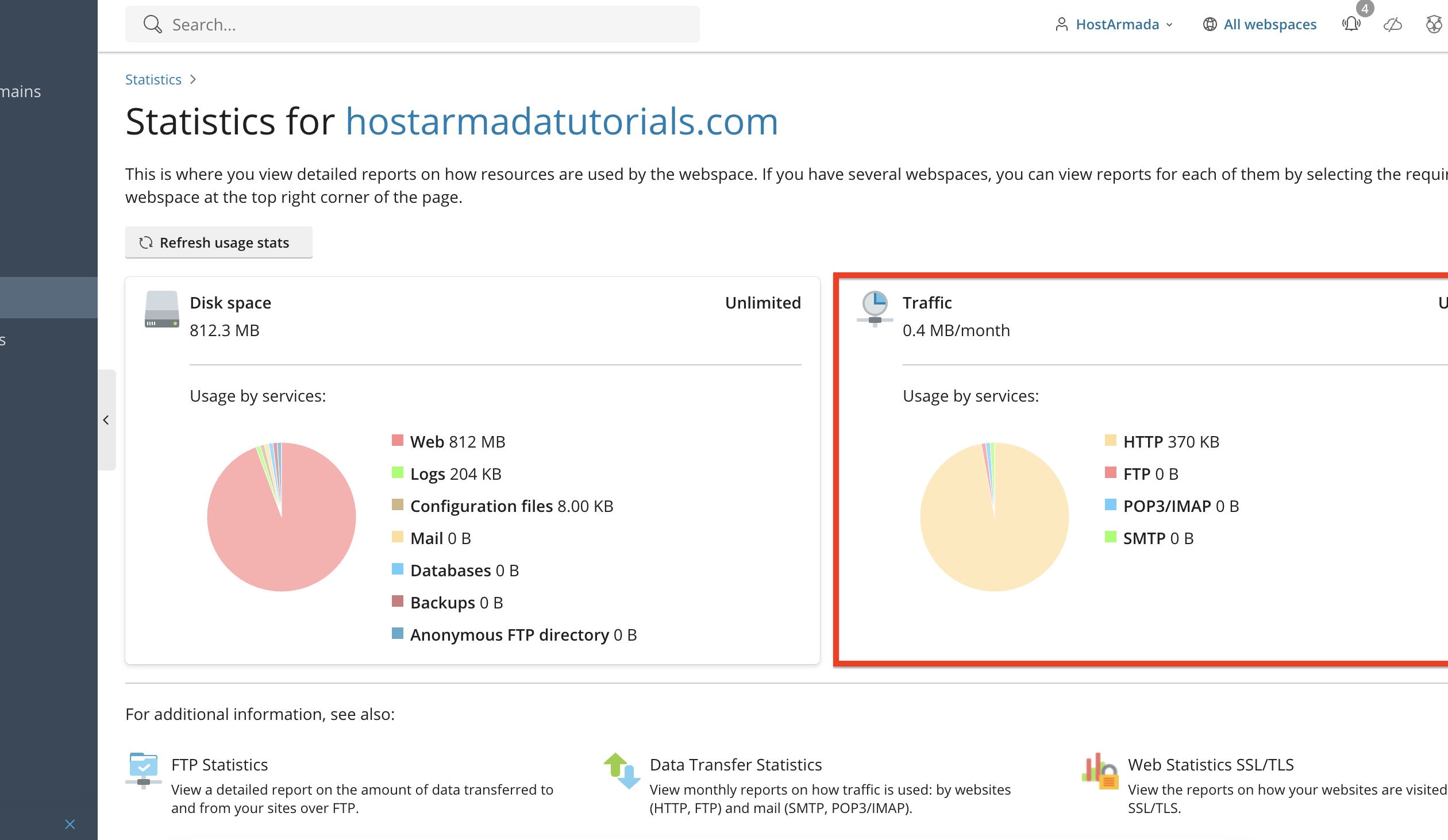Click the HTTP legend color swatch
The image size is (1448, 840).
pyautogui.click(x=1111, y=441)
